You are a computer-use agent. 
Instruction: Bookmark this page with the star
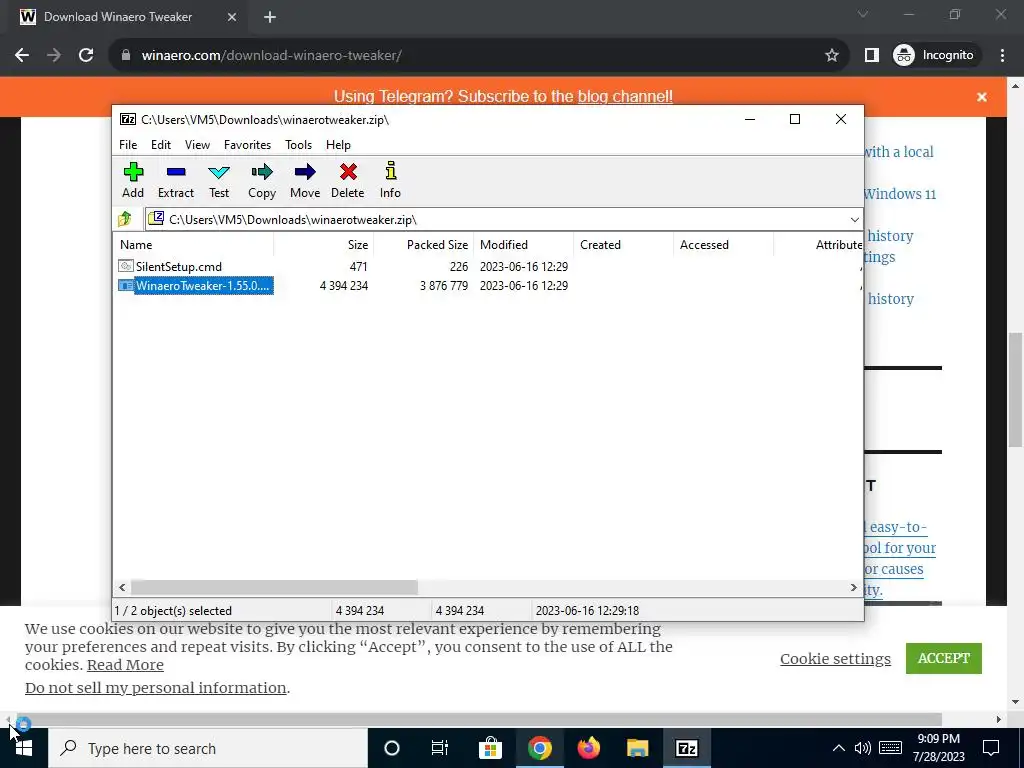click(x=831, y=56)
